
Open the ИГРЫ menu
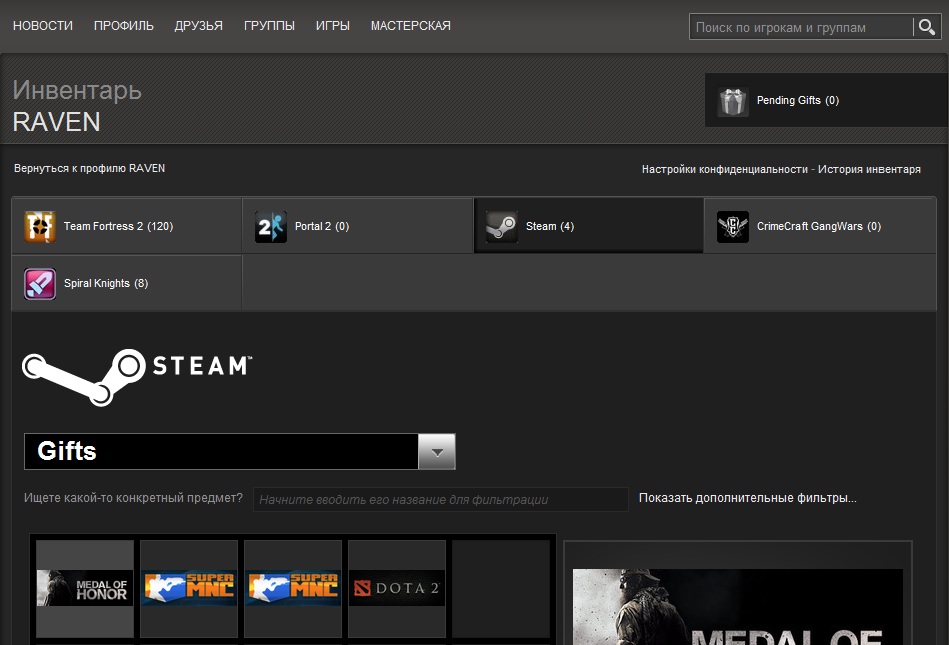pyautogui.click(x=333, y=26)
